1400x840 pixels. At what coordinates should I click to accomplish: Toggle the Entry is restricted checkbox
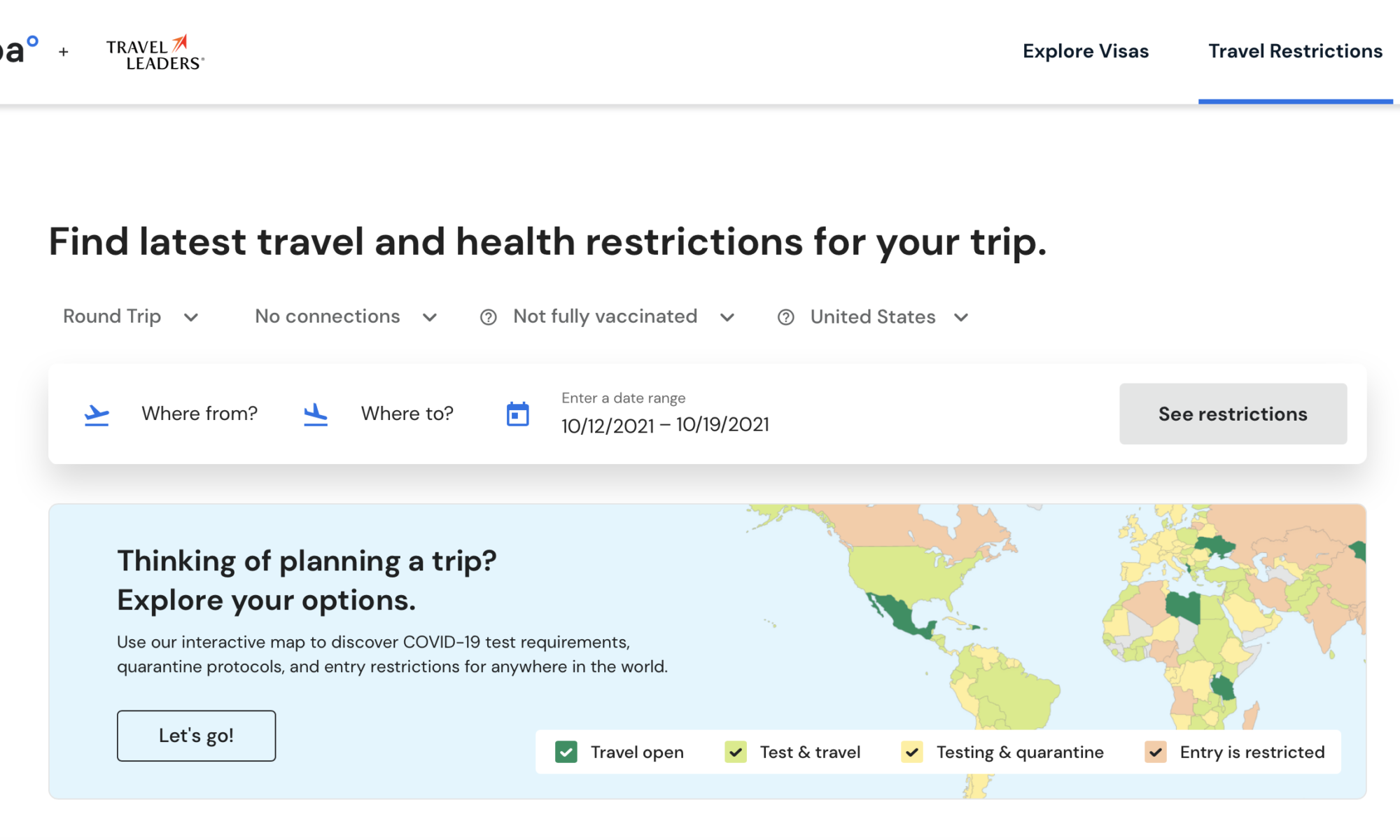pos(1155,752)
